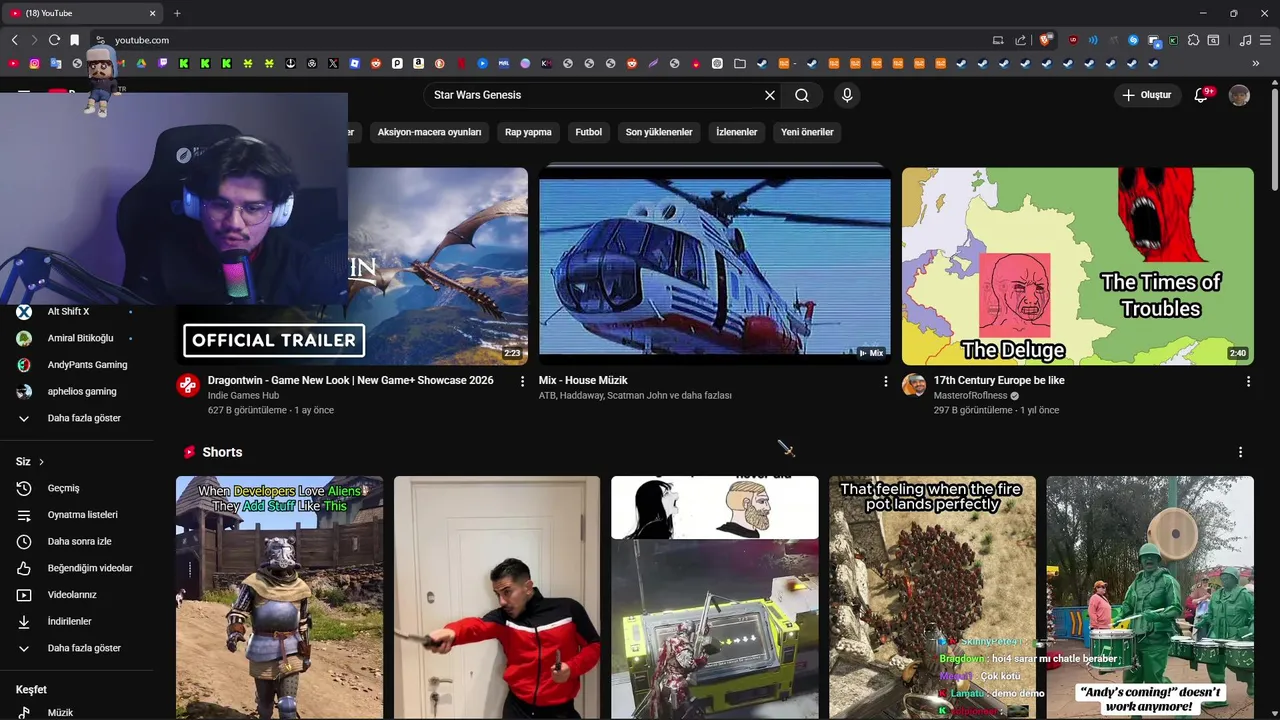This screenshot has height=720, width=1280.
Task: Play The Times of Troubles thumbnail
Action: pos(1077,265)
